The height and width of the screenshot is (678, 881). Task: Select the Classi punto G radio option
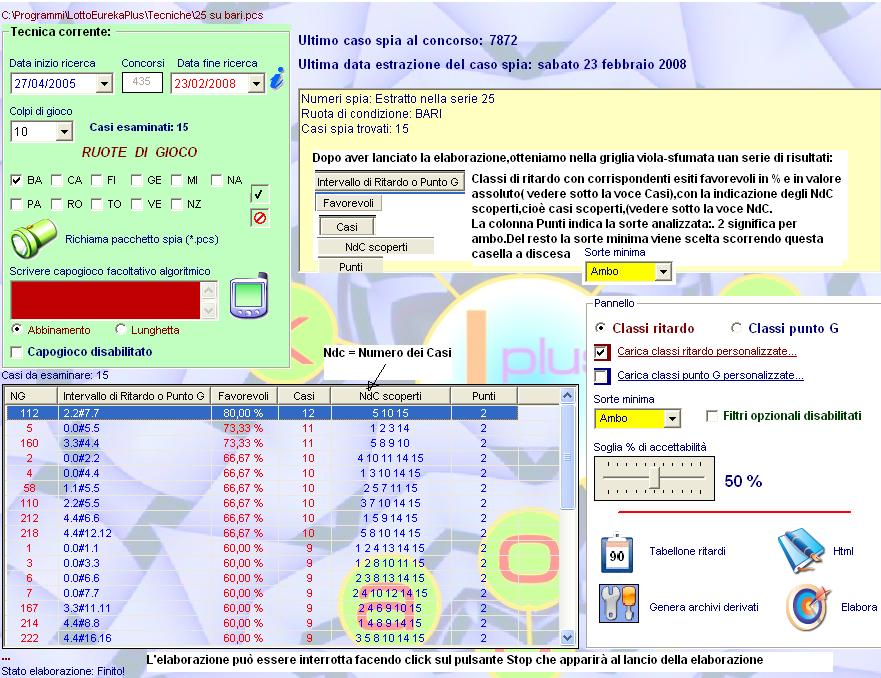coord(736,327)
